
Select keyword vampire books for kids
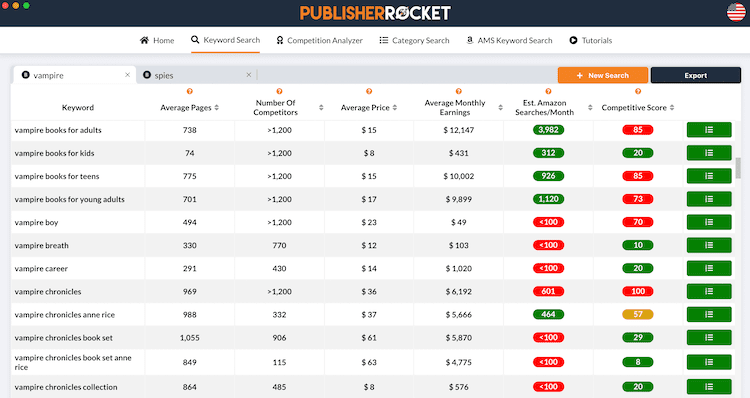54,153
